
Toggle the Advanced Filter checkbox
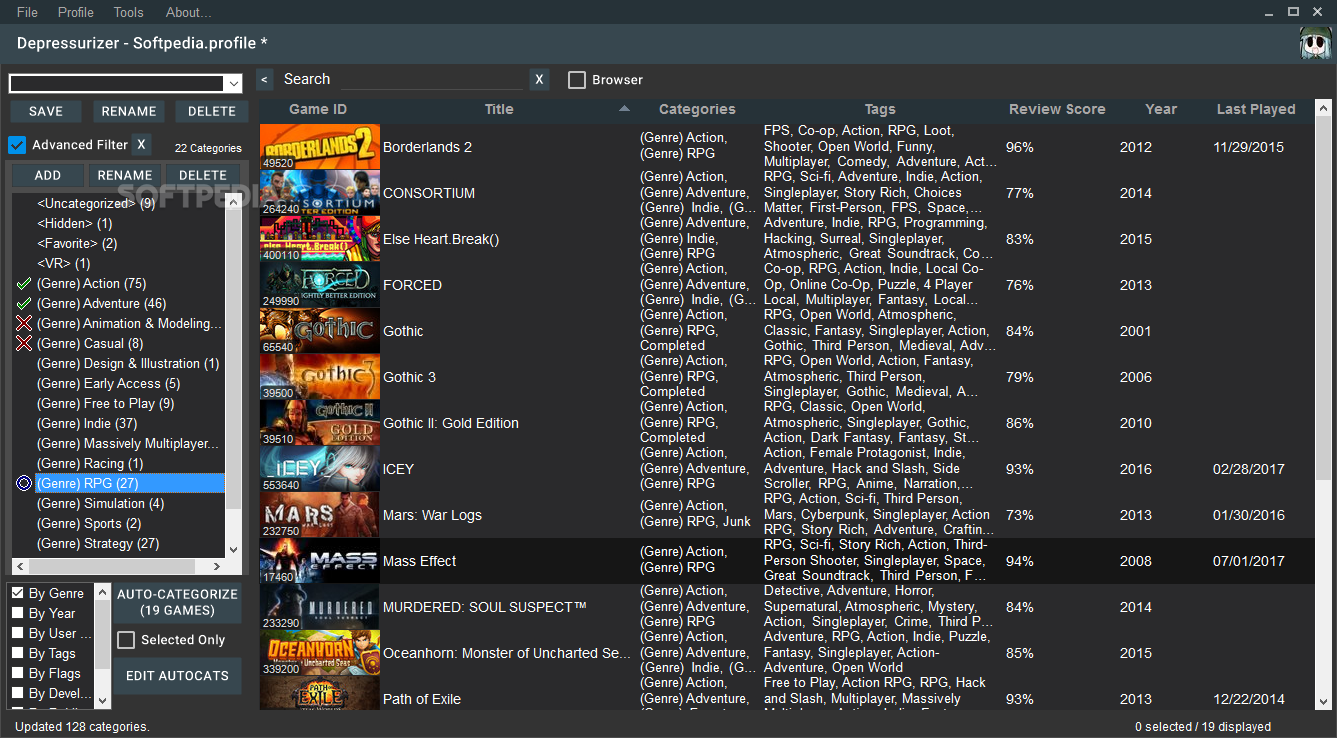tap(17, 145)
